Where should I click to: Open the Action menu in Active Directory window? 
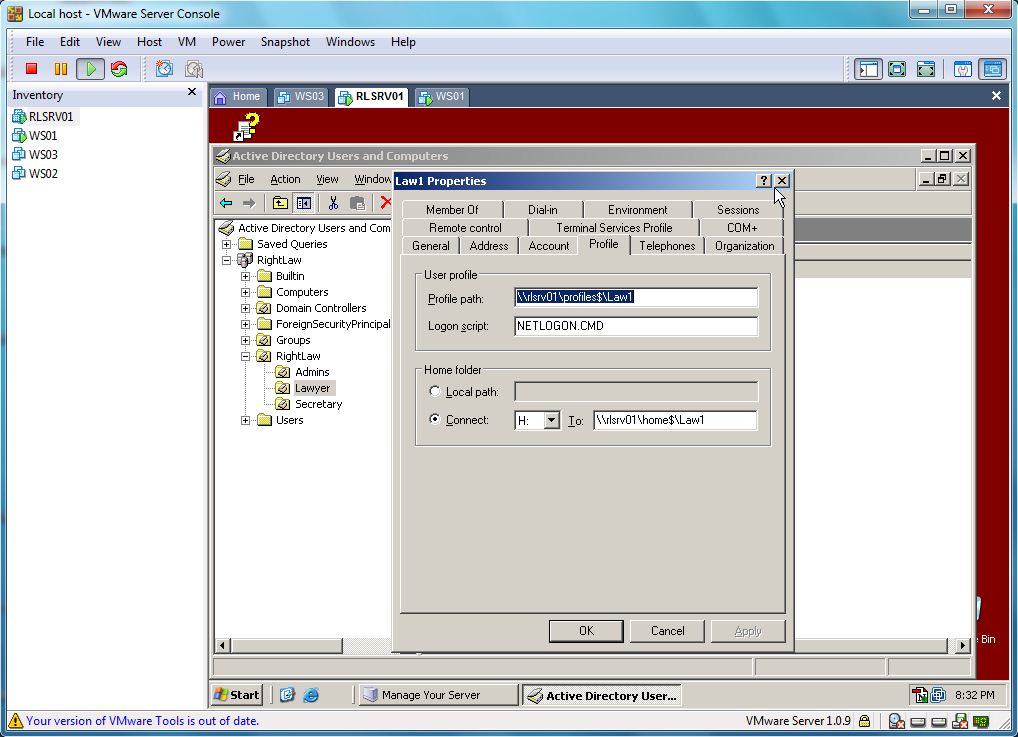point(285,179)
